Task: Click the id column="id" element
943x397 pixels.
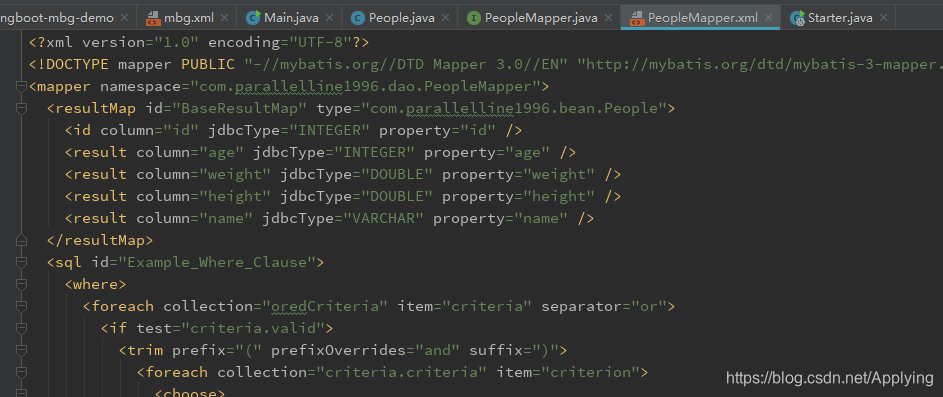Action: pos(293,131)
